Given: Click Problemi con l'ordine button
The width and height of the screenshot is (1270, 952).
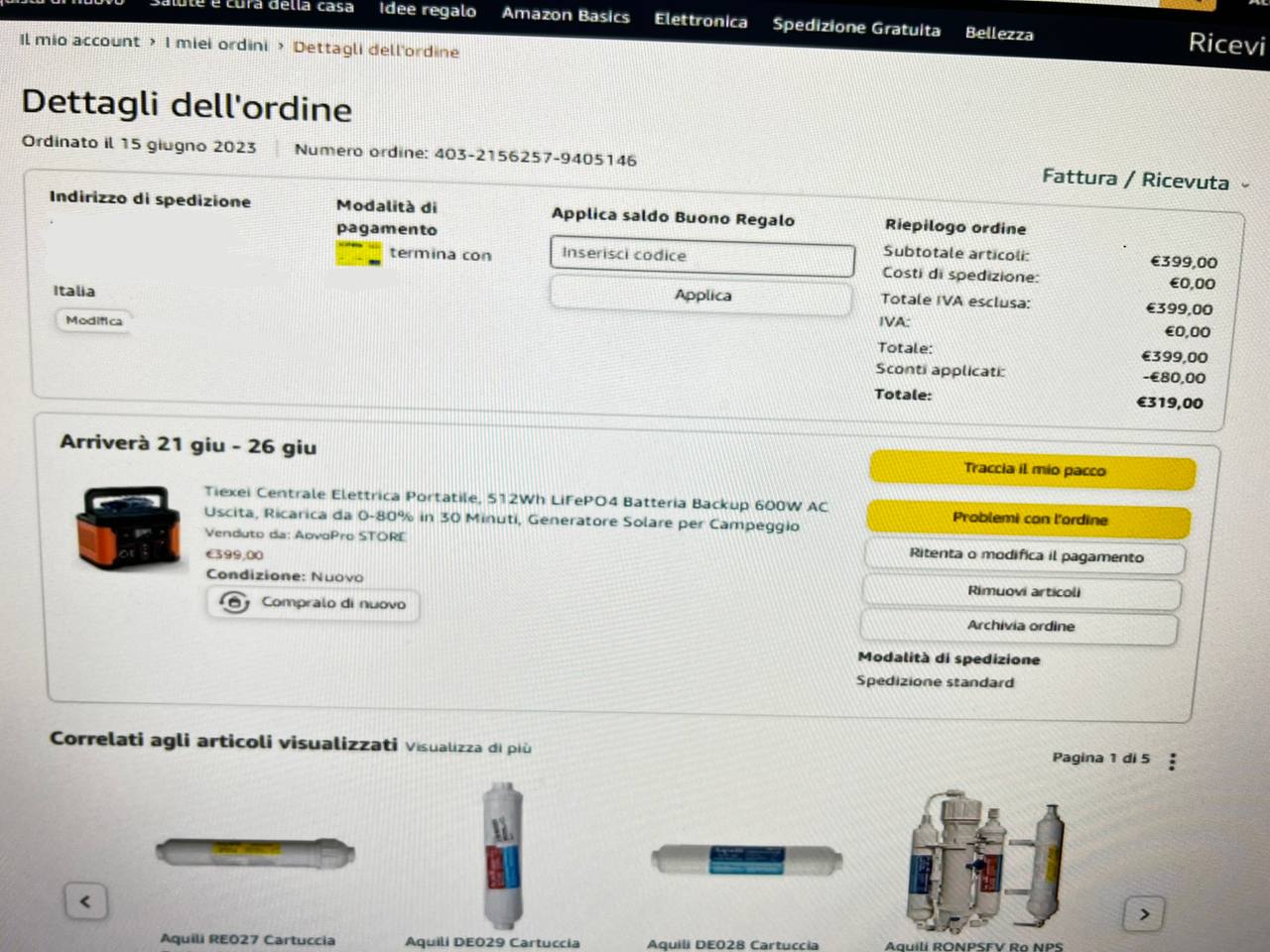Looking at the screenshot, I should coord(1029,519).
